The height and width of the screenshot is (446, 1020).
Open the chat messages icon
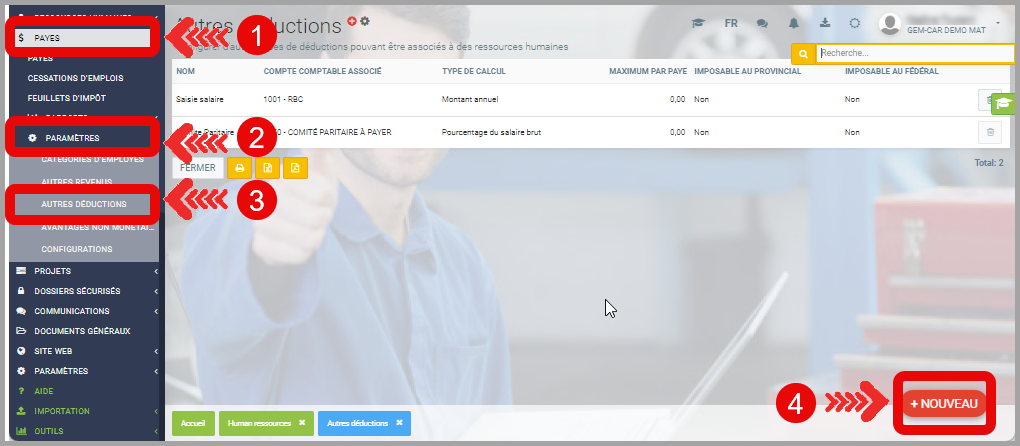[762, 23]
